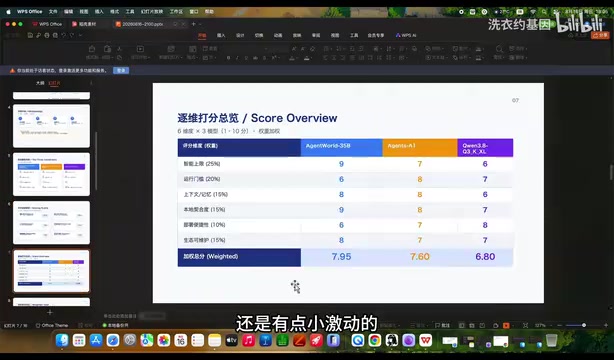Viewport: 614px width, 360px height.
Task: Open WPS Office icon in the dock
Action: [x=426, y=340]
